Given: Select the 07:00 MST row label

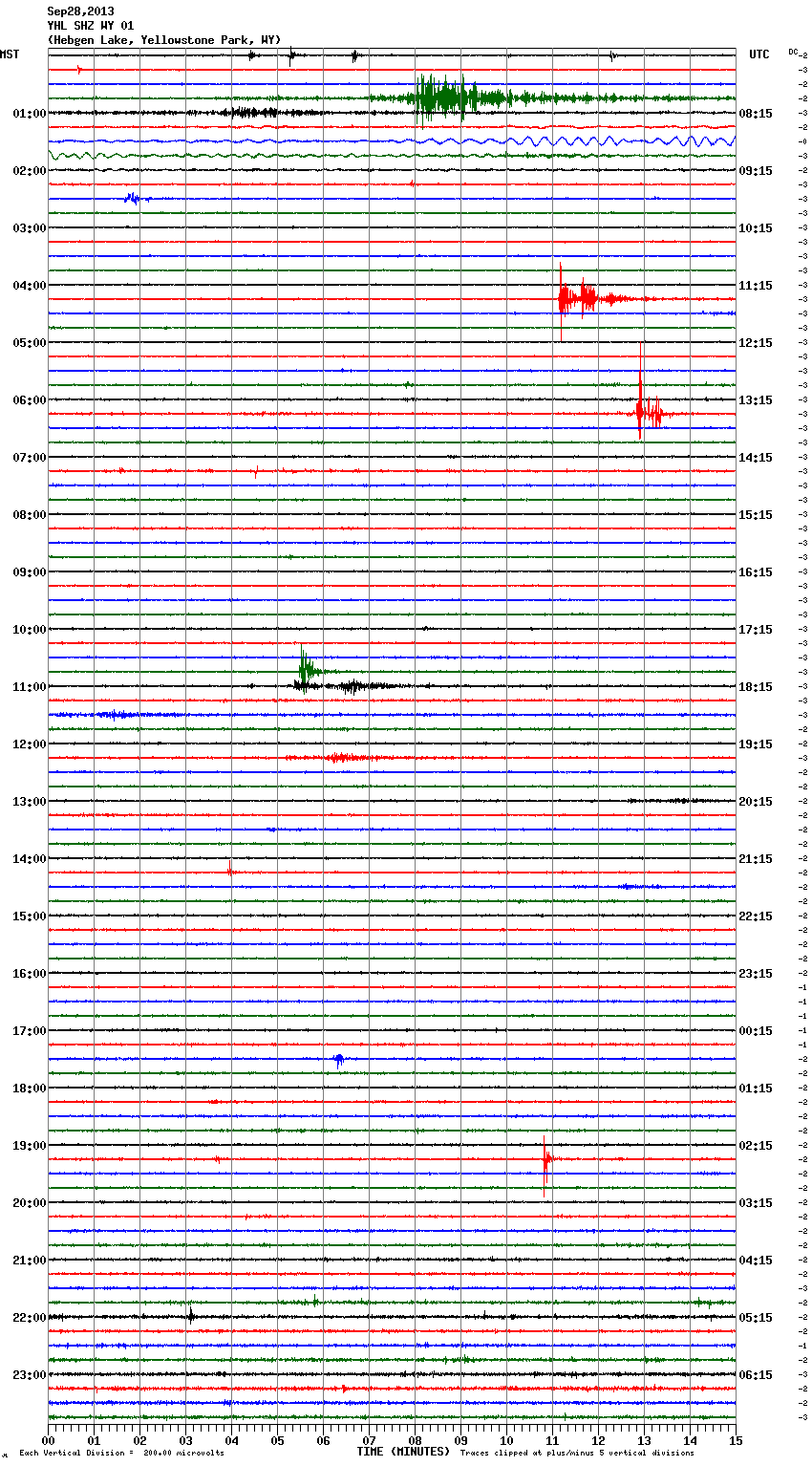Looking at the screenshot, I should (30, 458).
